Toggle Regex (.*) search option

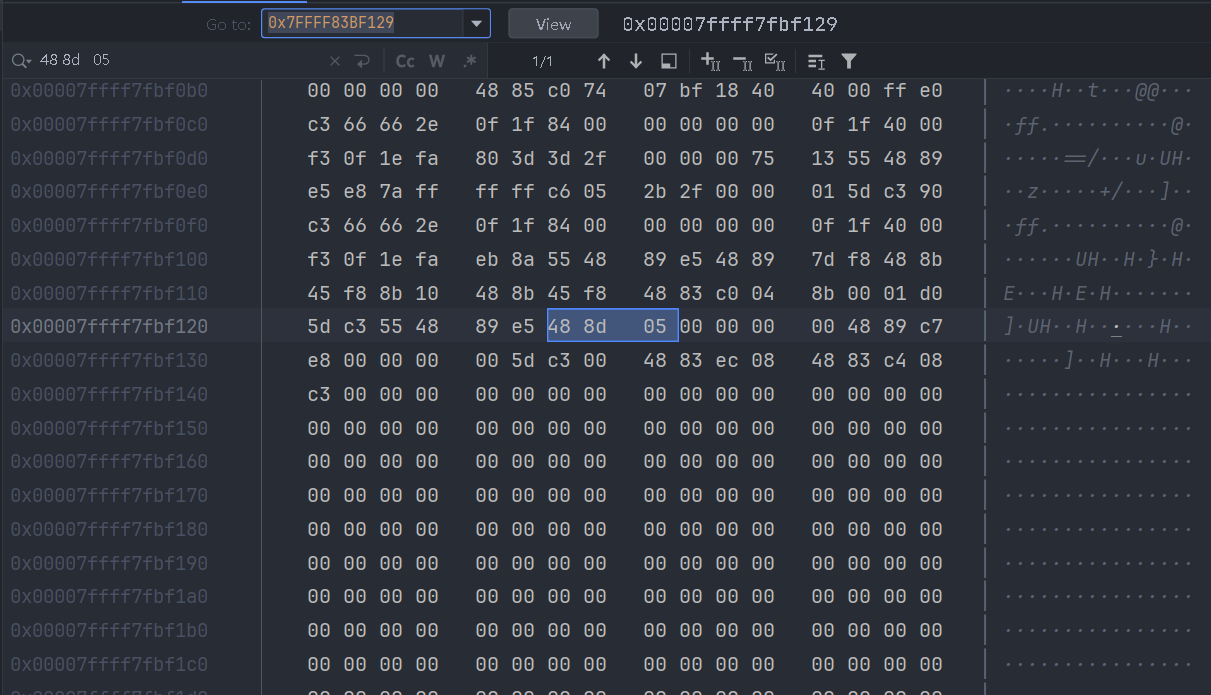point(469,61)
